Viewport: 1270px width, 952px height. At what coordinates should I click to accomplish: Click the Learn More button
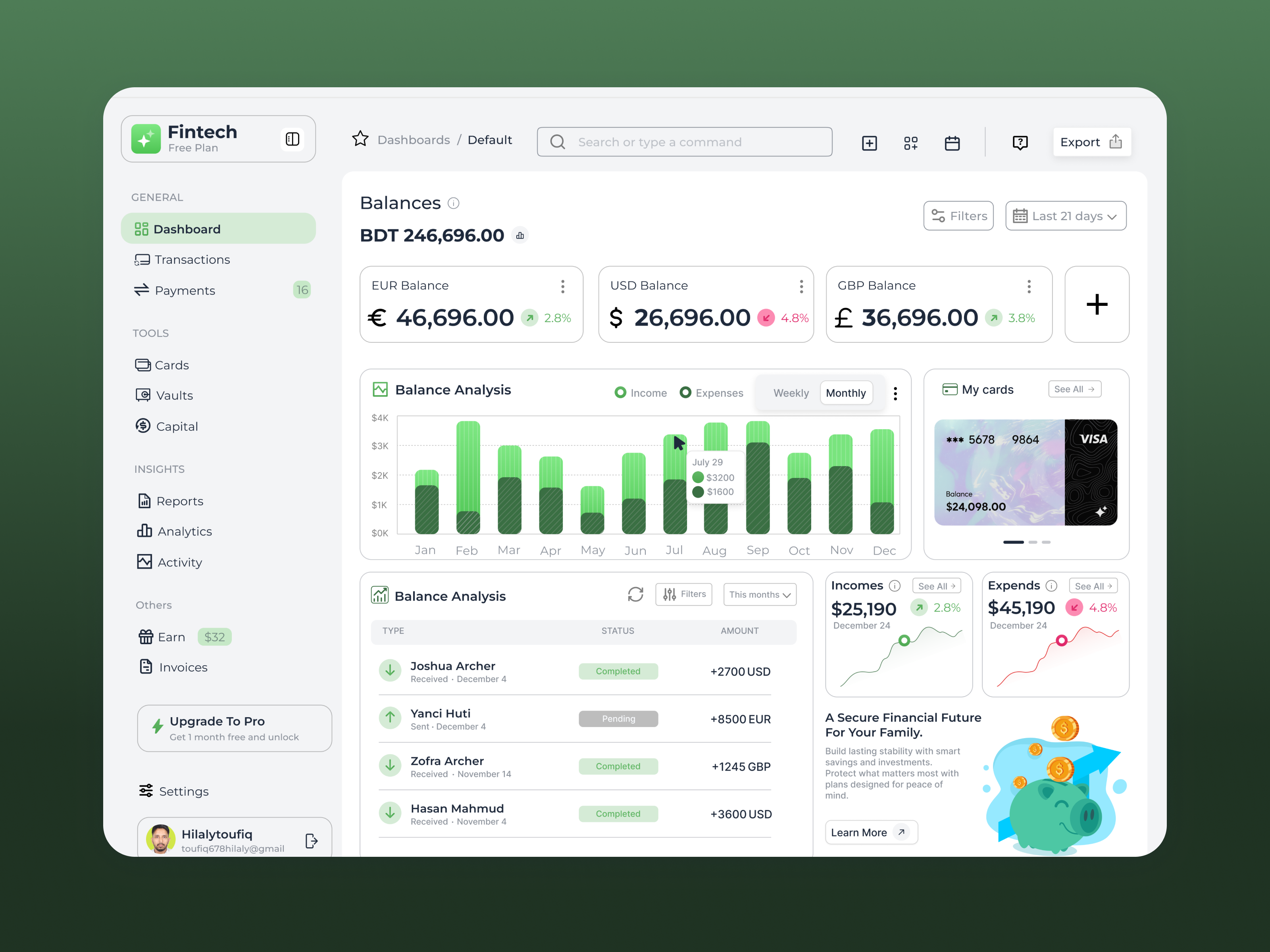[871, 832]
